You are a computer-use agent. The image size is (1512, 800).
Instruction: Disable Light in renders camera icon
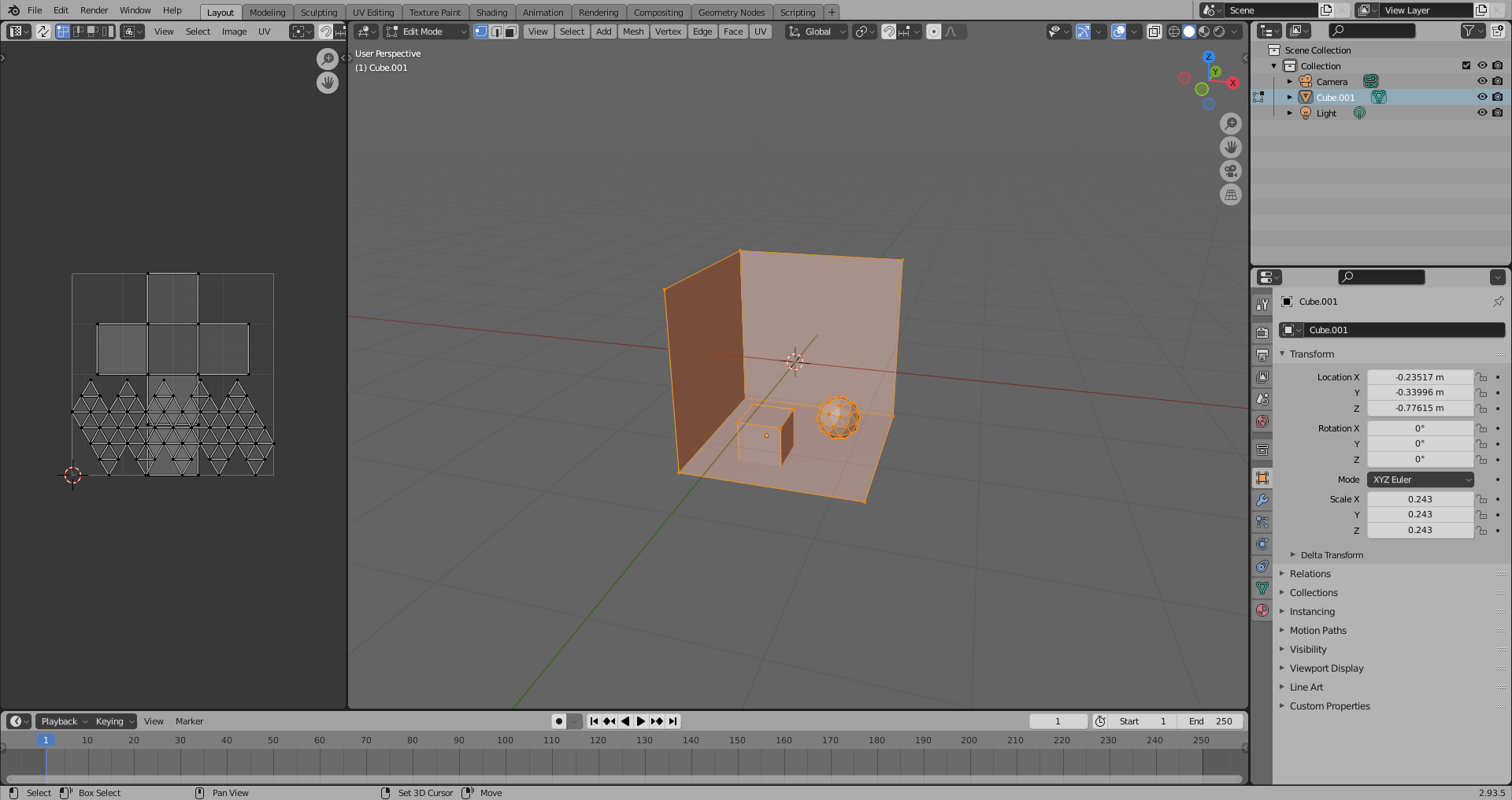pos(1498,113)
